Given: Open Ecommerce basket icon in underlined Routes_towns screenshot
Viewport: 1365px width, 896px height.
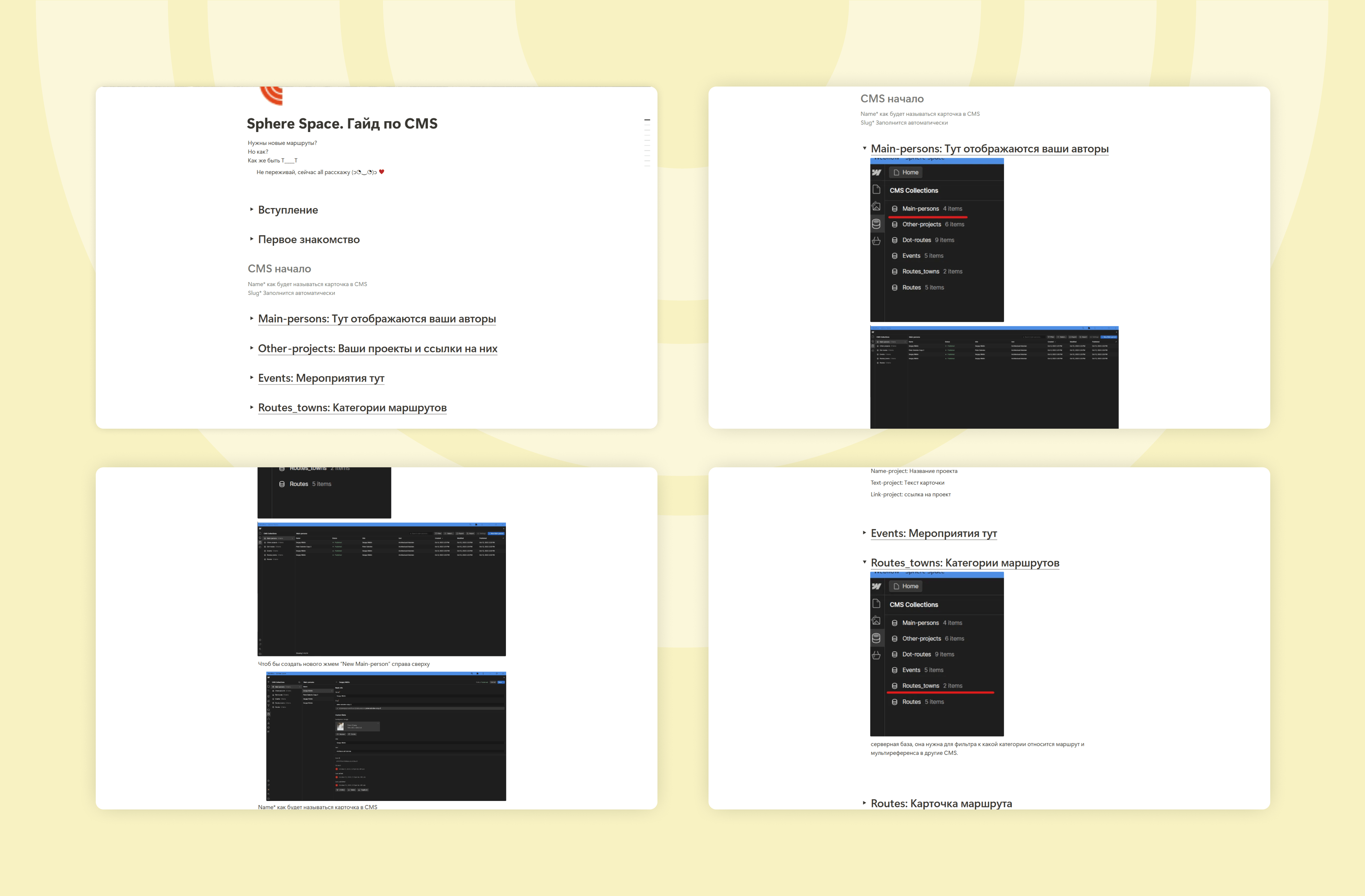Looking at the screenshot, I should point(876,655).
